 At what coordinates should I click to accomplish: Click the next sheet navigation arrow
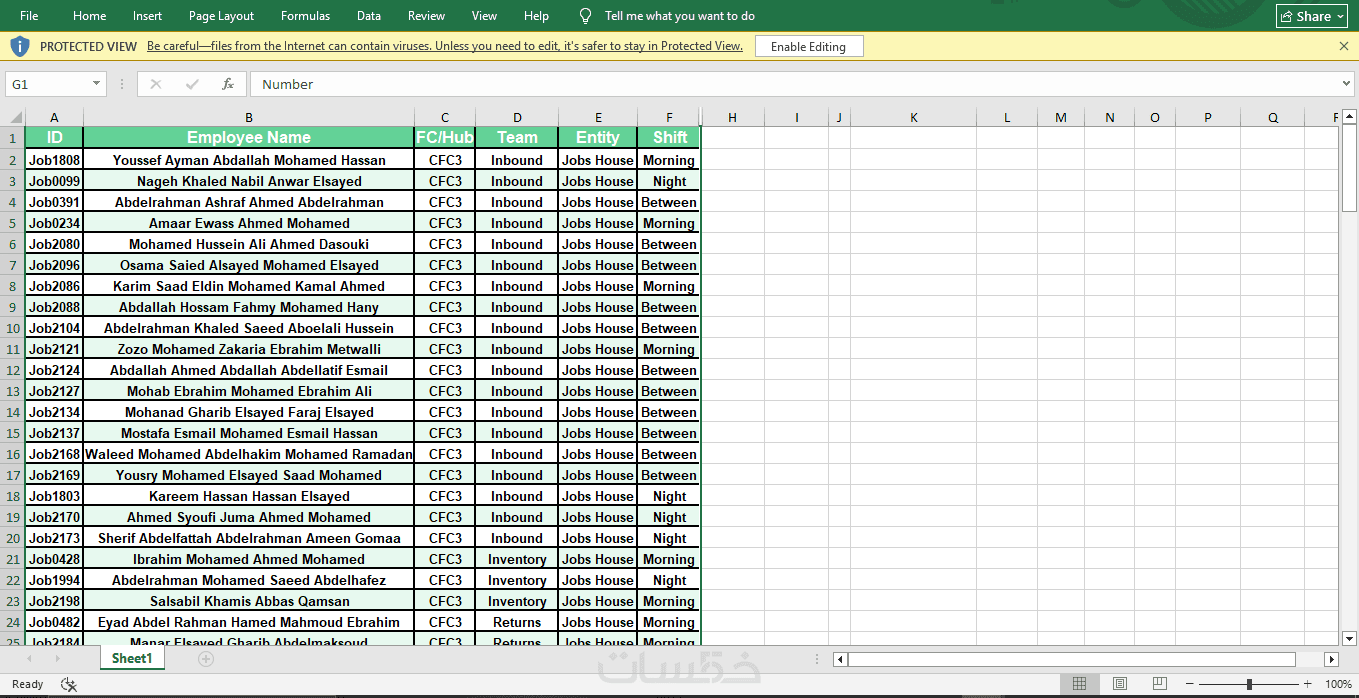coord(57,659)
